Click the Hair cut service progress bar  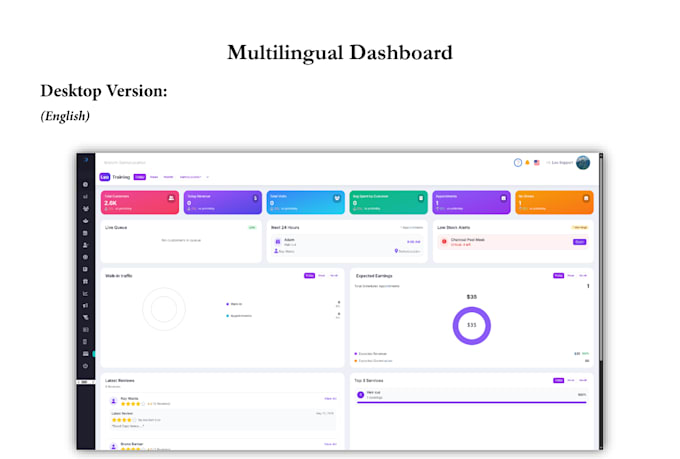point(471,402)
